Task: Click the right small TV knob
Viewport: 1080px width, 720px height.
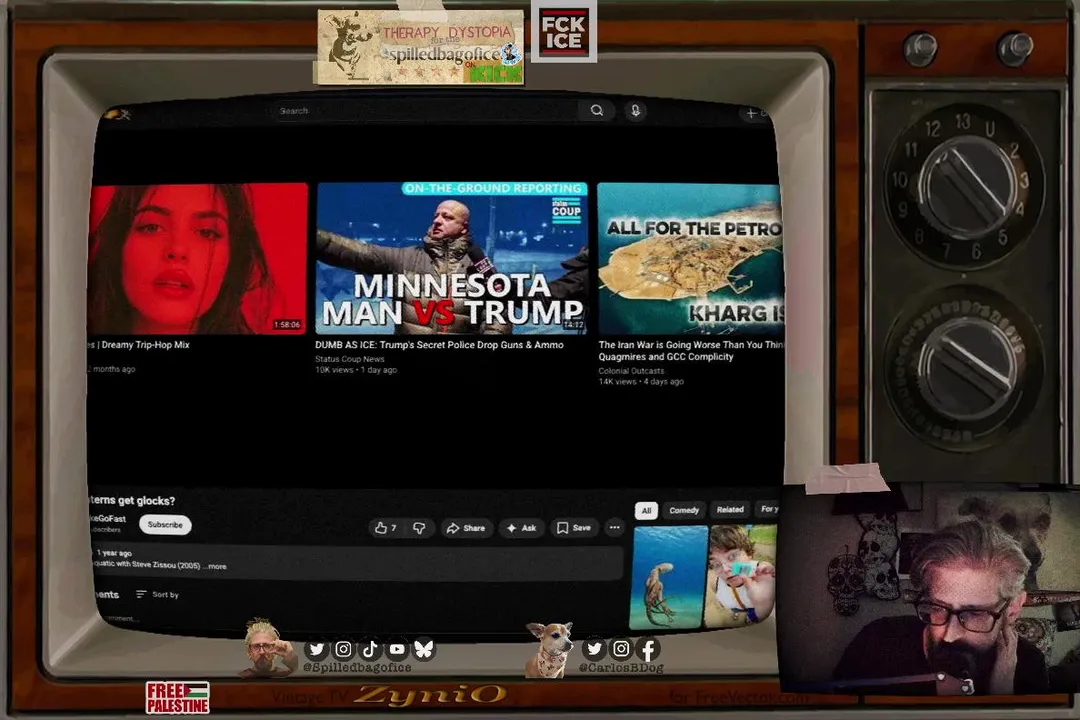Action: 1015,48
